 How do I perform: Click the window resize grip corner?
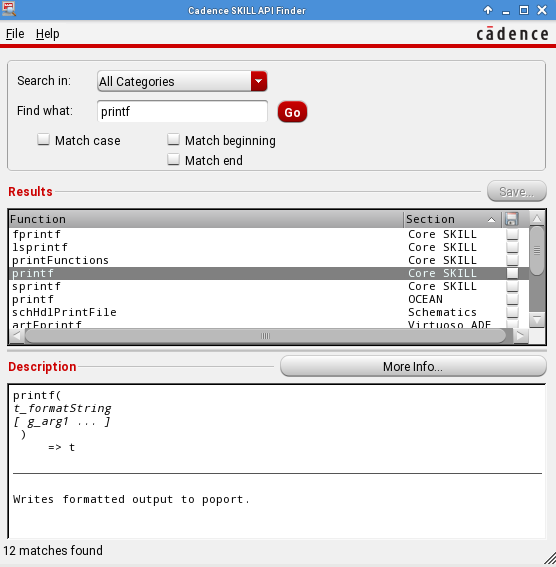point(550,558)
